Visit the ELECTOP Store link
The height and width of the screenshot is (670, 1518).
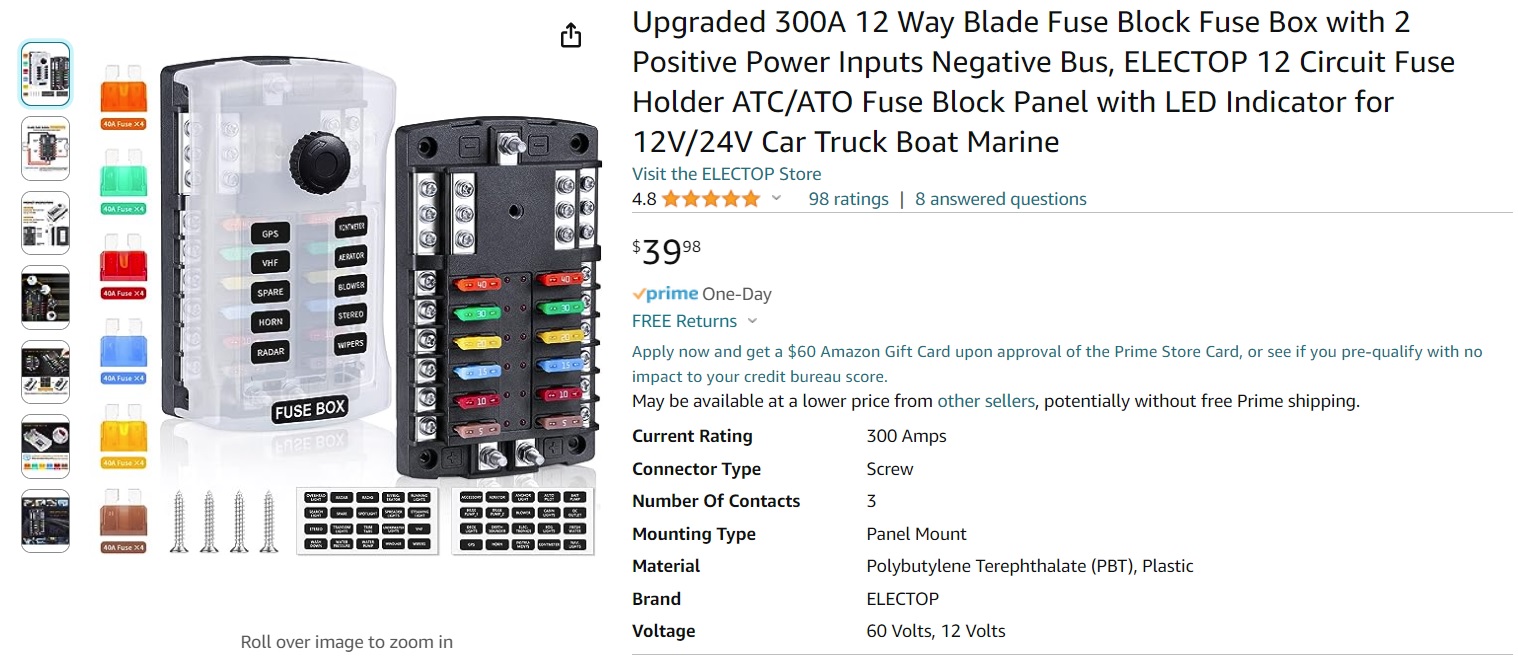click(x=726, y=174)
